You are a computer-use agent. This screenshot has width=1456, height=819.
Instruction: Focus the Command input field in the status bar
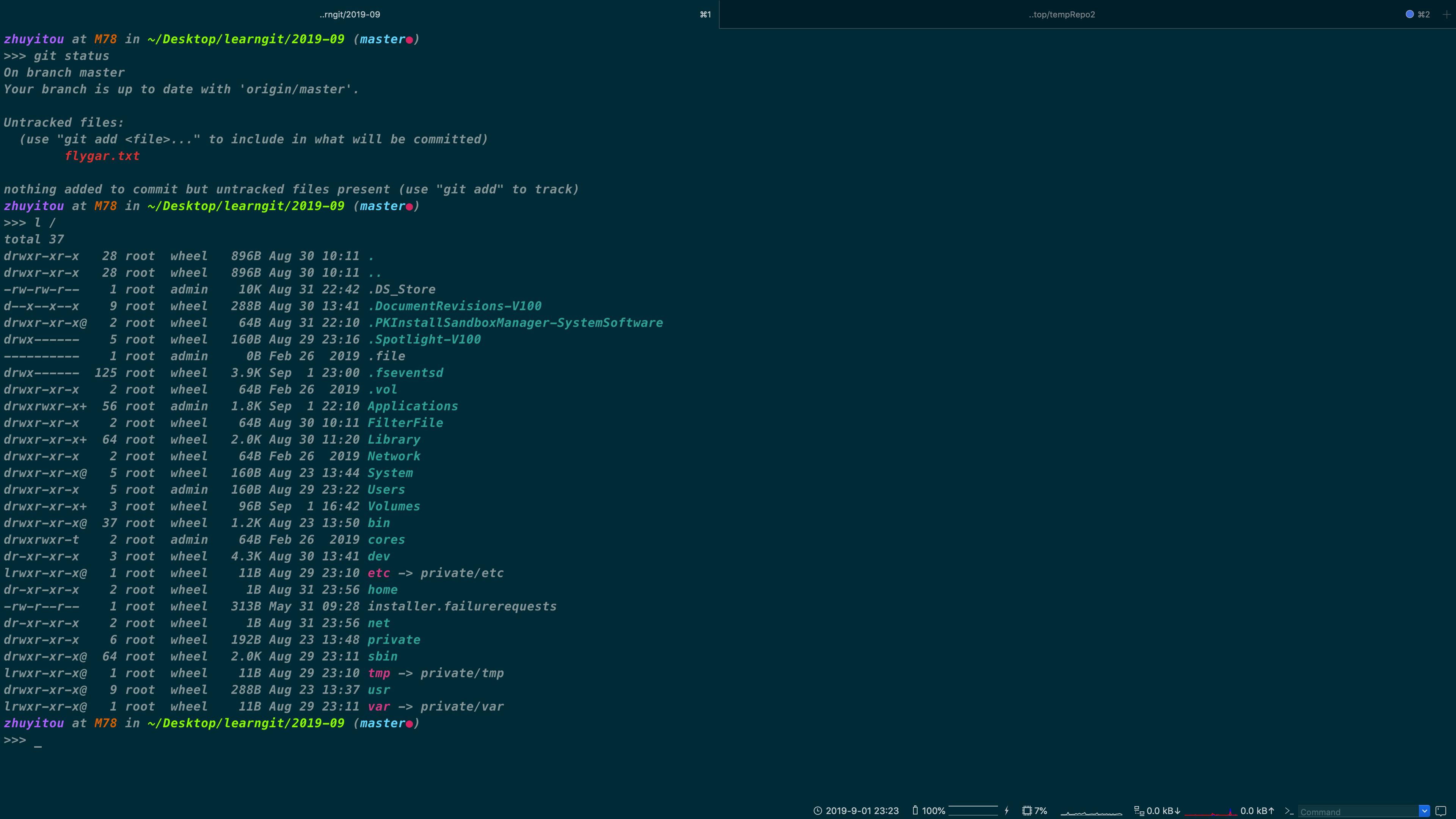coord(1358,811)
